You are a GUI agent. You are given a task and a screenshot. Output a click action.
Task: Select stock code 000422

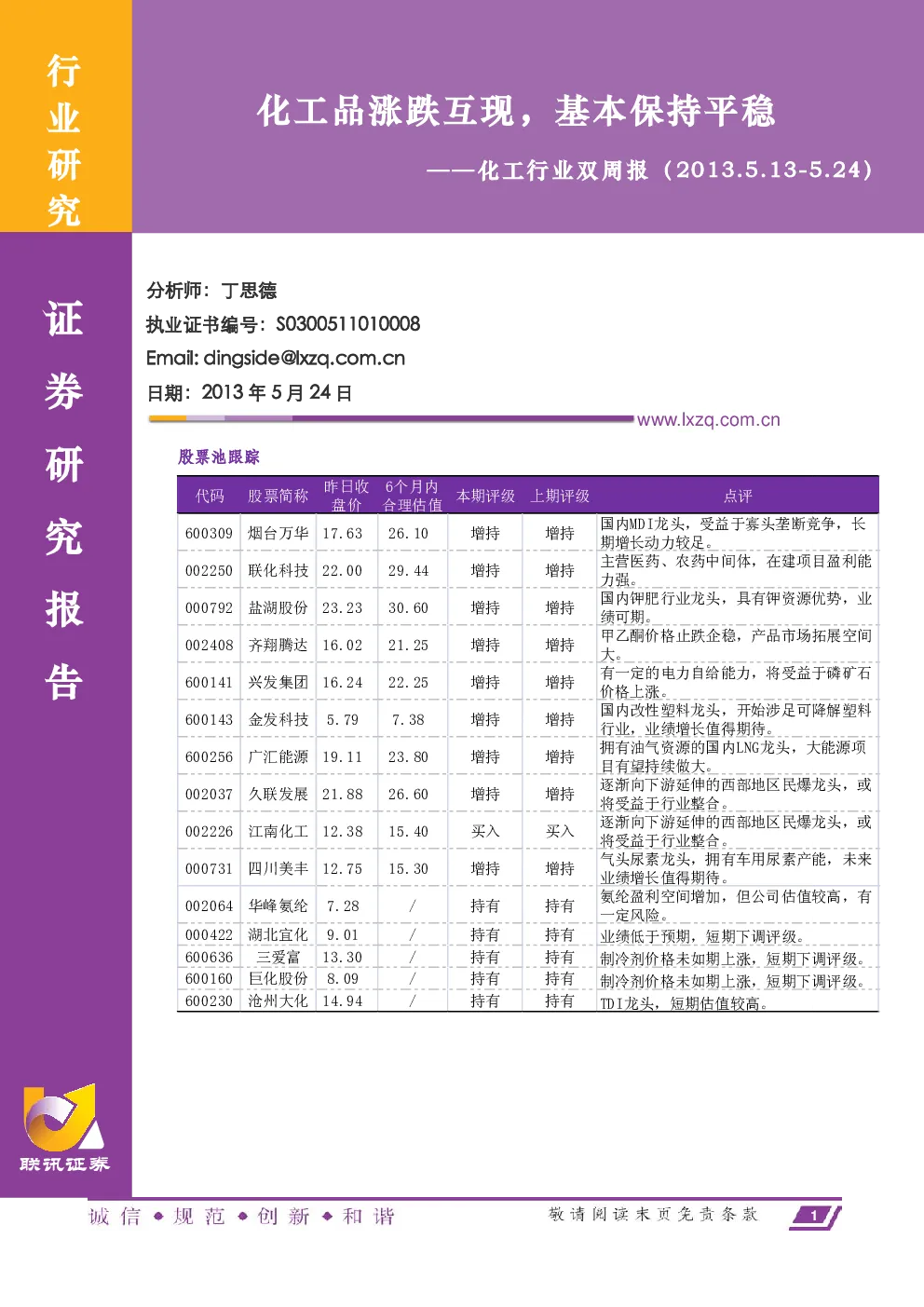point(209,934)
